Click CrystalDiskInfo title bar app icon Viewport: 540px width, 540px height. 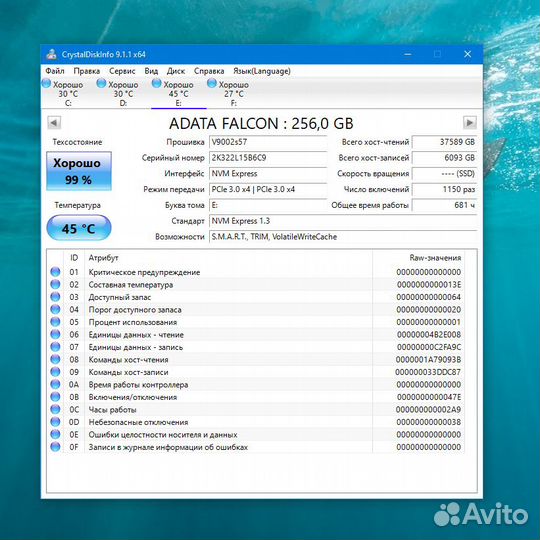pos(52,54)
